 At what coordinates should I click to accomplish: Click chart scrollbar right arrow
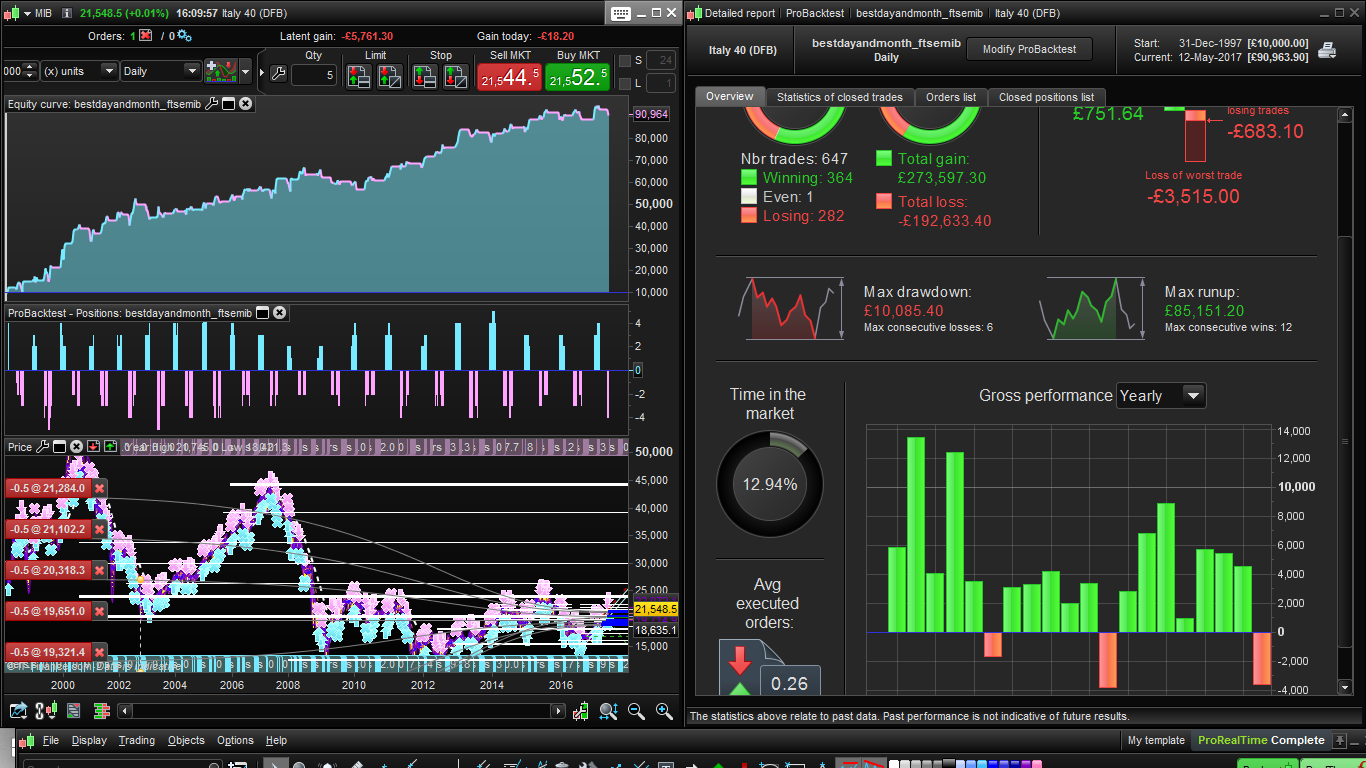pos(559,711)
